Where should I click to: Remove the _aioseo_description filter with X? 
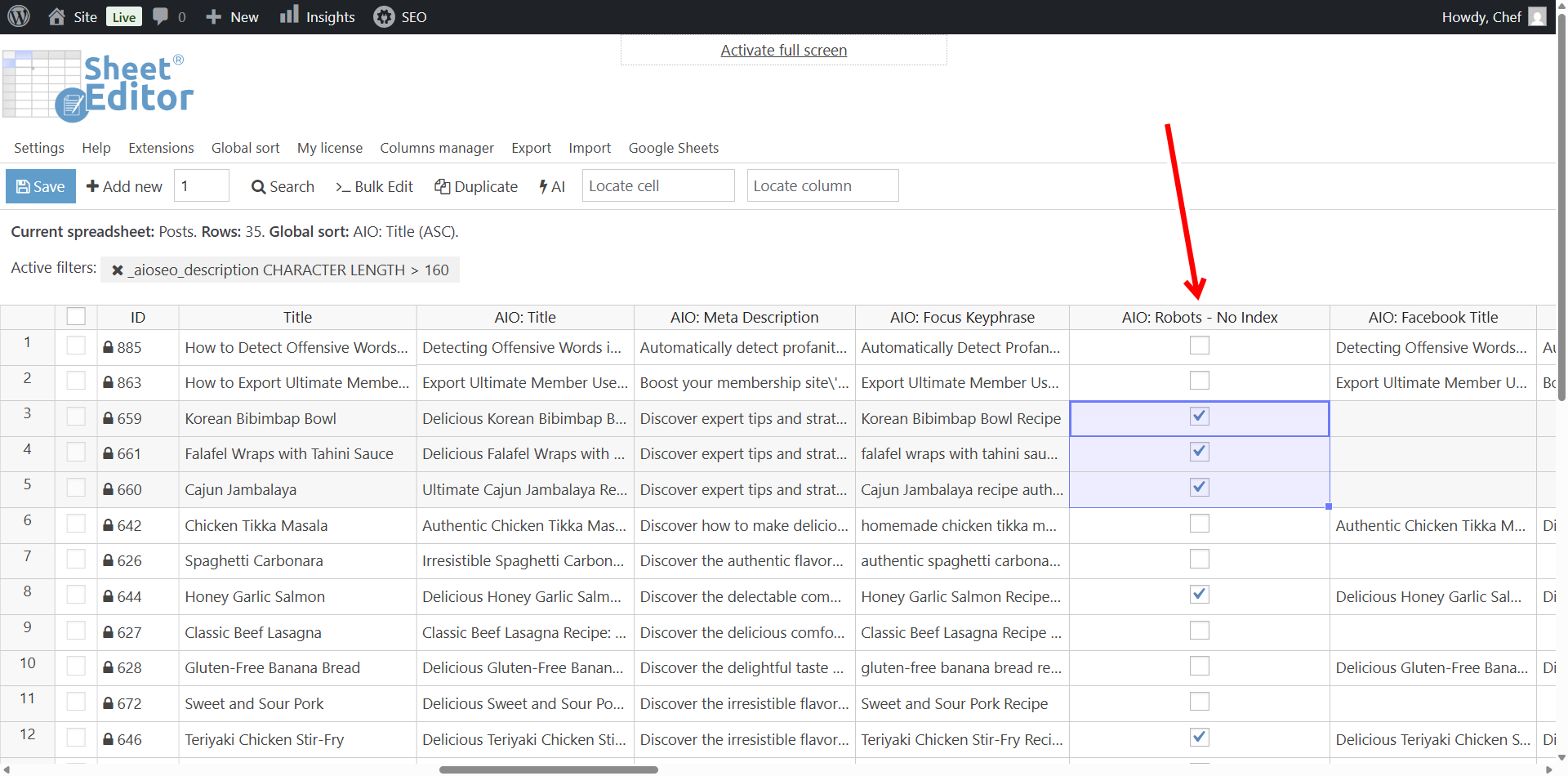coord(118,270)
